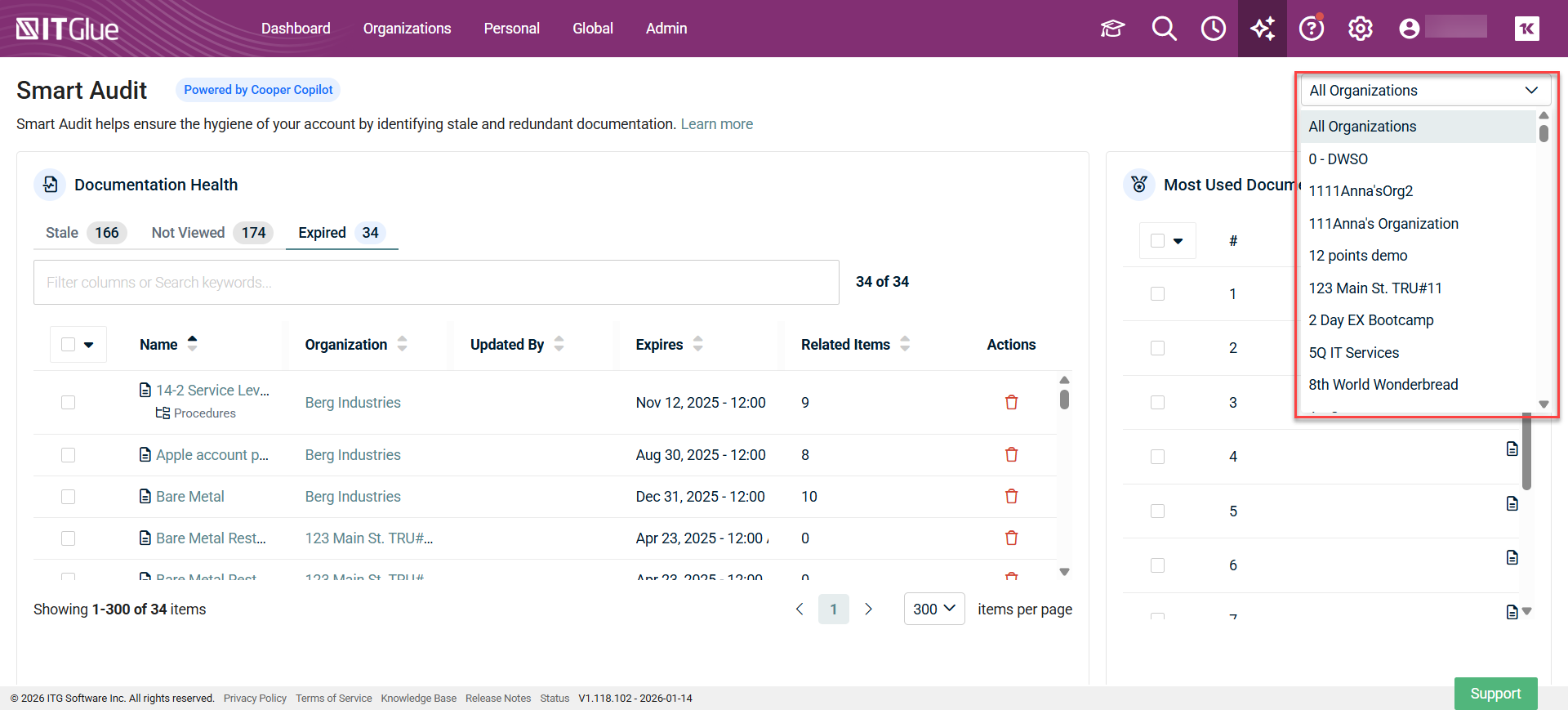
Task: Open the help question mark icon
Action: [x=1312, y=29]
